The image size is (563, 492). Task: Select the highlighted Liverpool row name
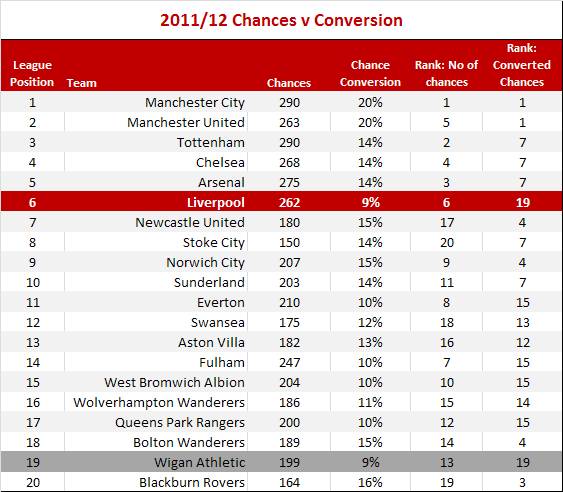[x=216, y=203]
